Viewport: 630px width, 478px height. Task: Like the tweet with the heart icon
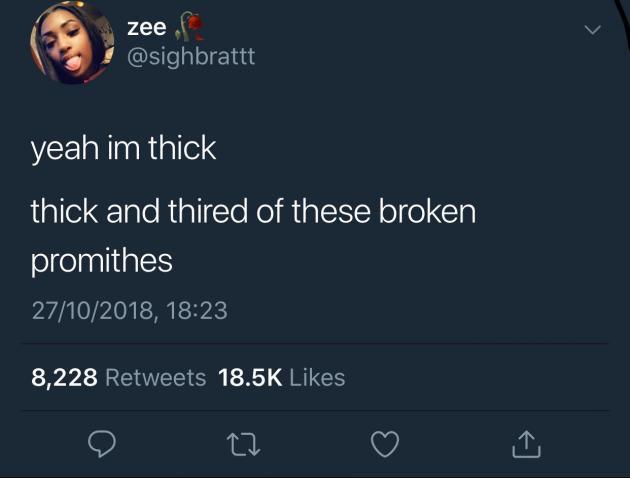click(x=385, y=444)
